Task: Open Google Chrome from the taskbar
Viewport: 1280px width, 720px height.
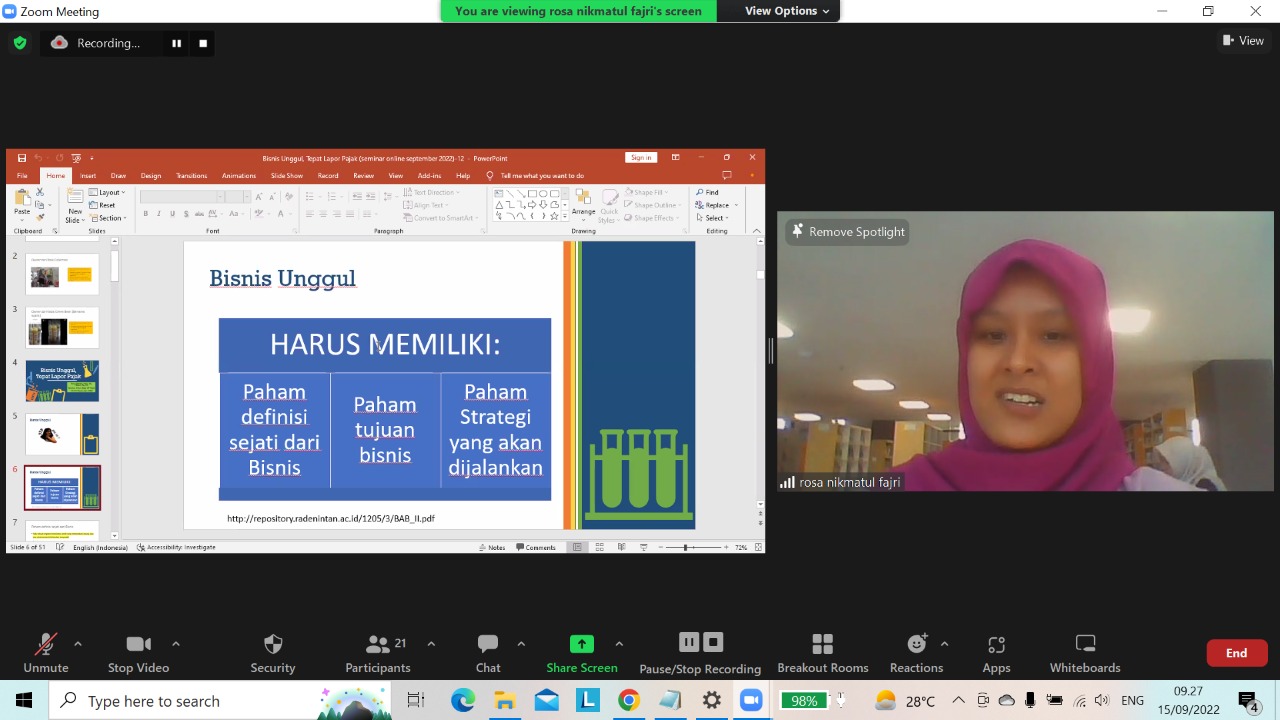Action: click(628, 701)
